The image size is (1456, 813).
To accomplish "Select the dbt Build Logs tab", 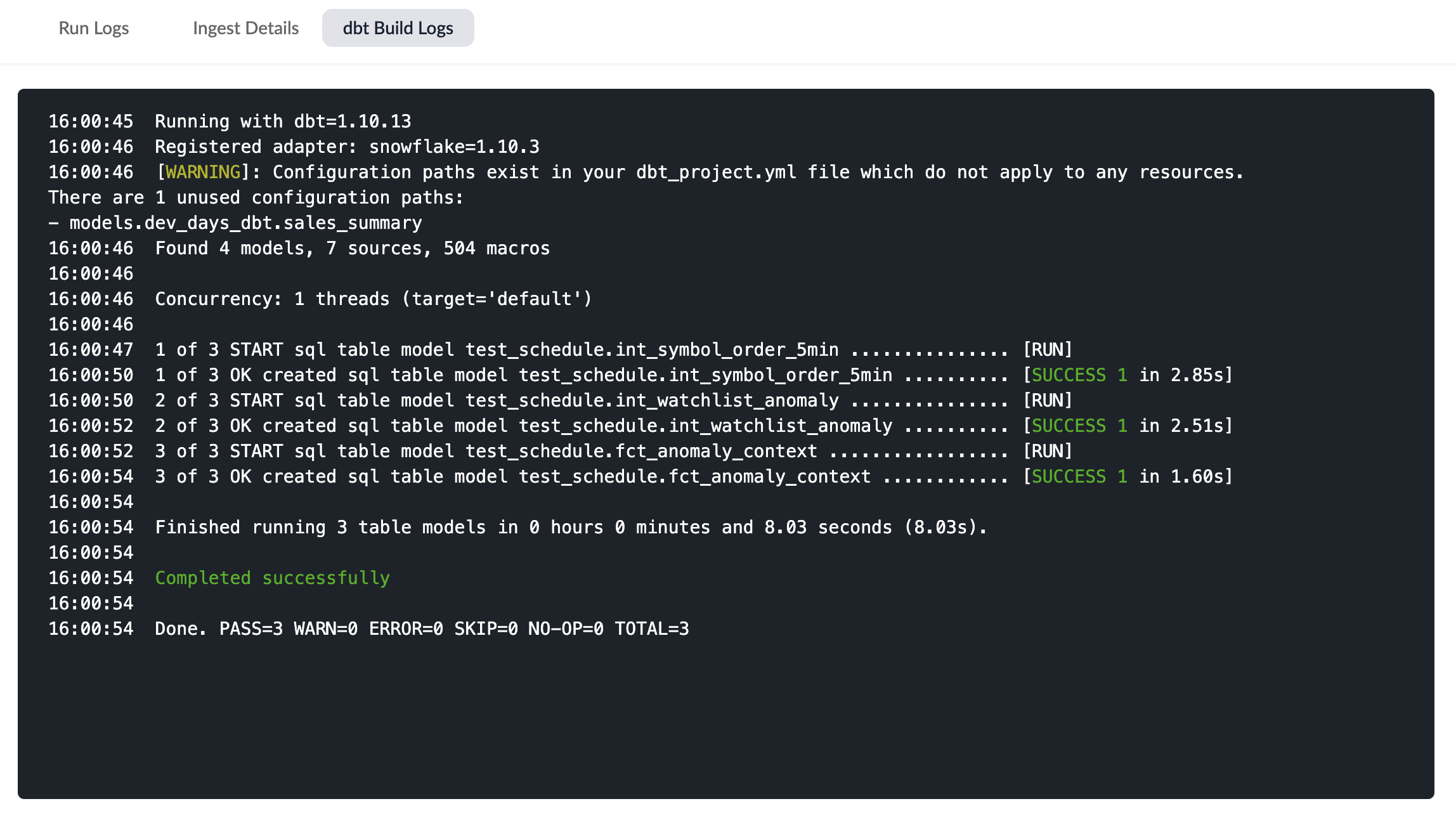I will [398, 29].
